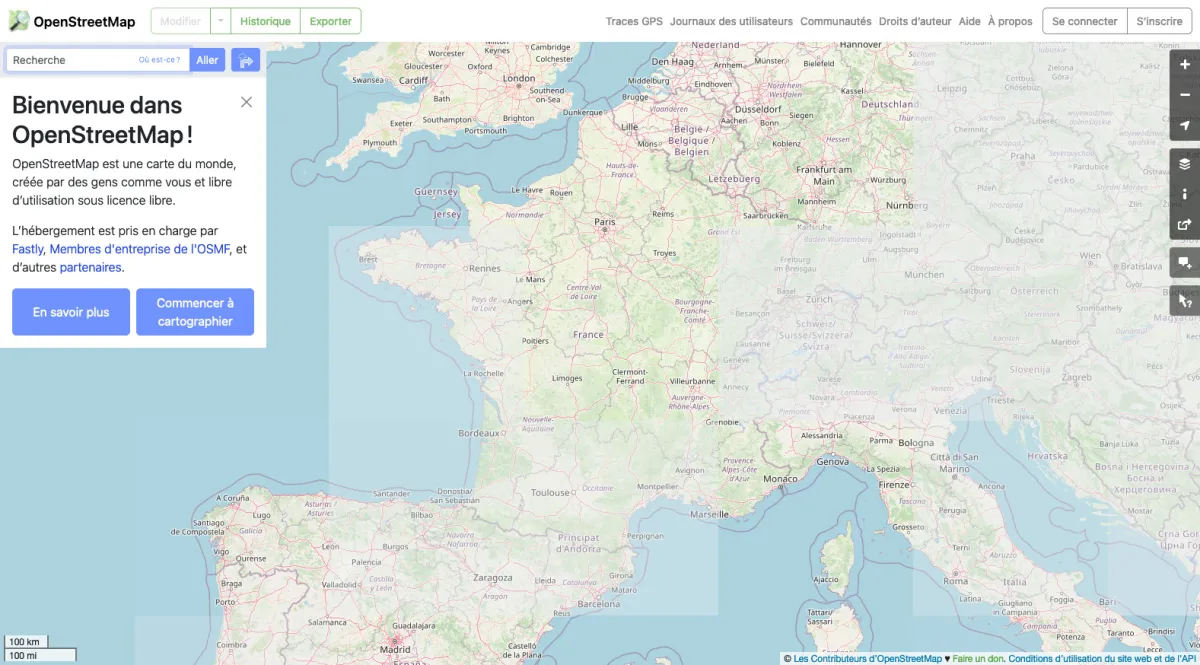
Task: Click the Limoges label on the map
Action: point(567,378)
